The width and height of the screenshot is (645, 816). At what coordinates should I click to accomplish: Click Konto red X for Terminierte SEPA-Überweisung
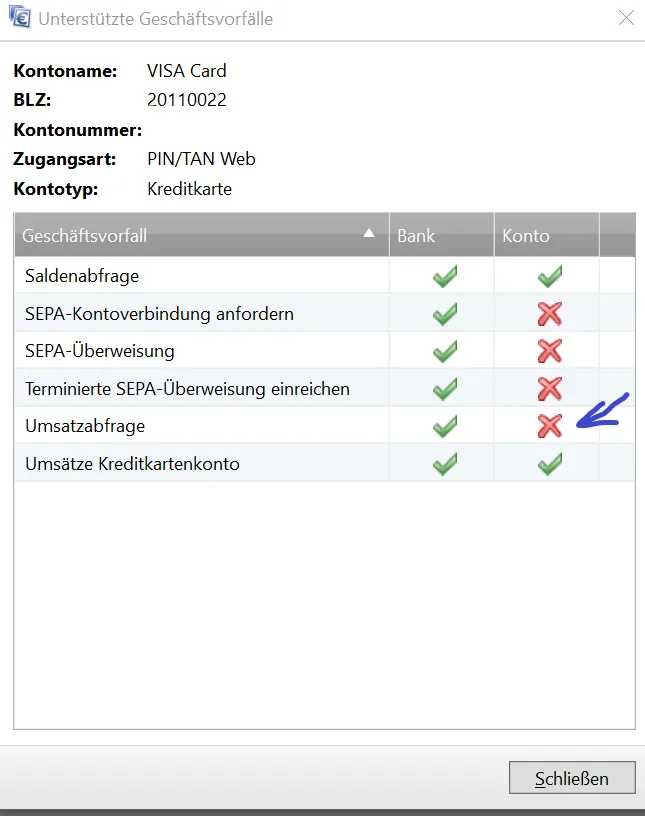[x=549, y=389]
